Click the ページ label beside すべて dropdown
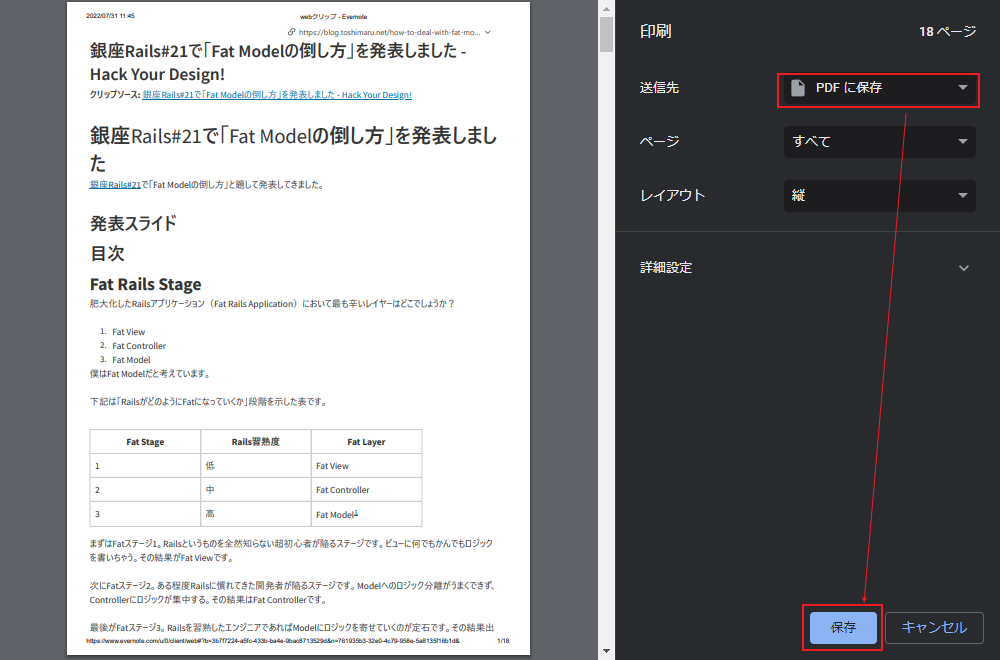 click(x=659, y=142)
